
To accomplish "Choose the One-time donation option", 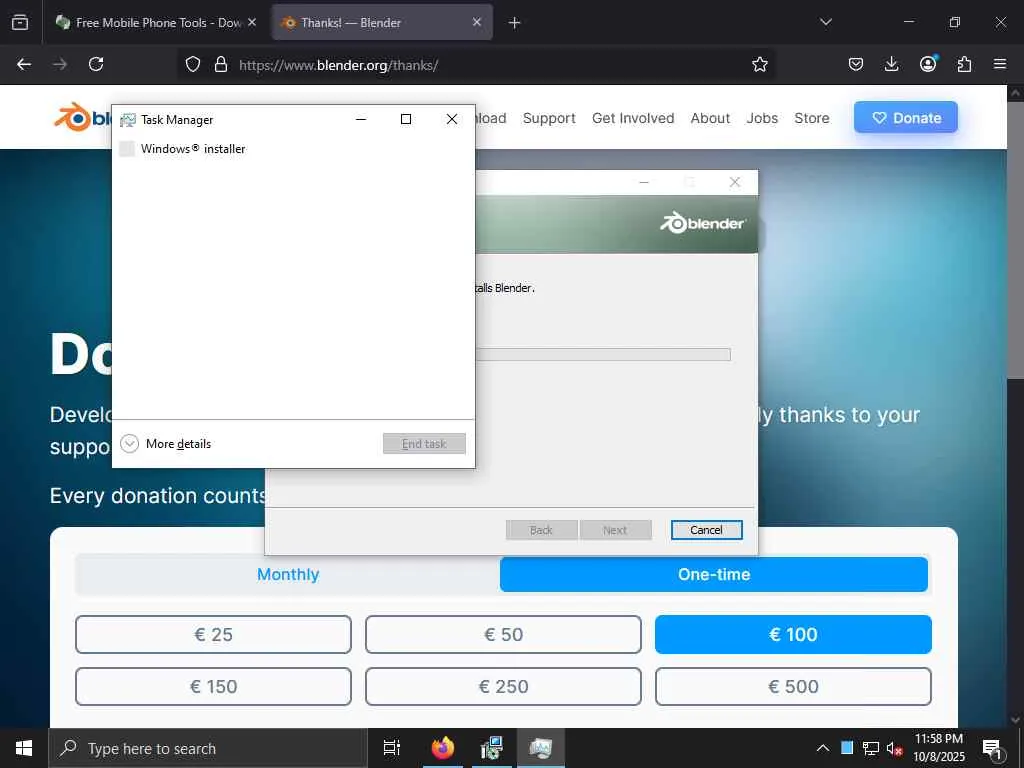I will [714, 575].
